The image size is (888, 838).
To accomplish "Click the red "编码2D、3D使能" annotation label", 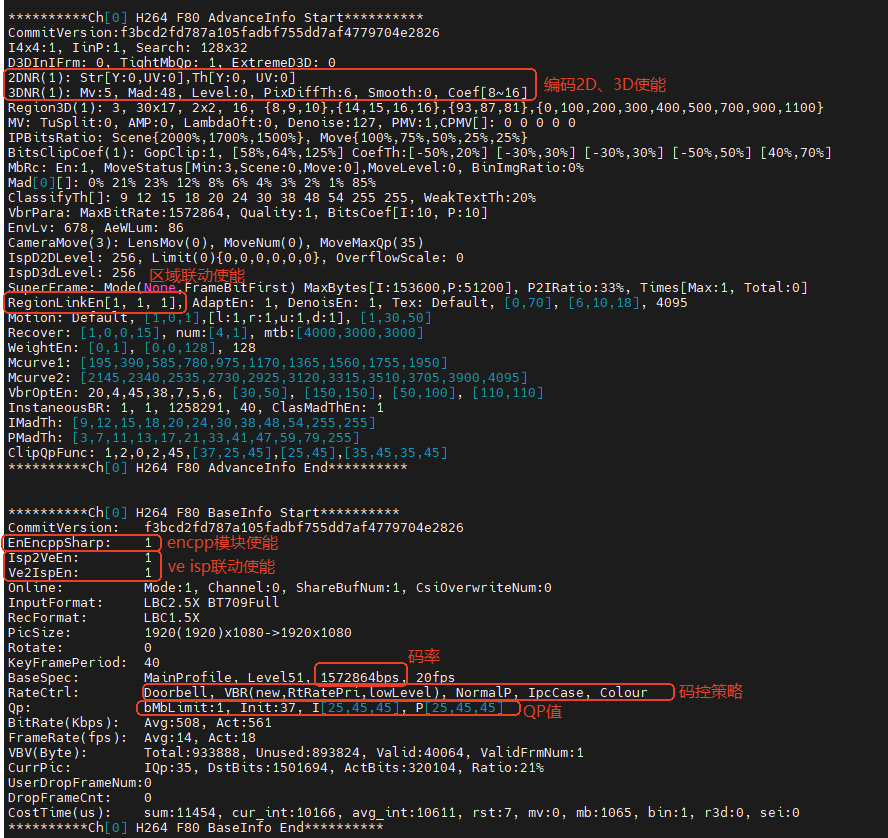I will 604,85.
